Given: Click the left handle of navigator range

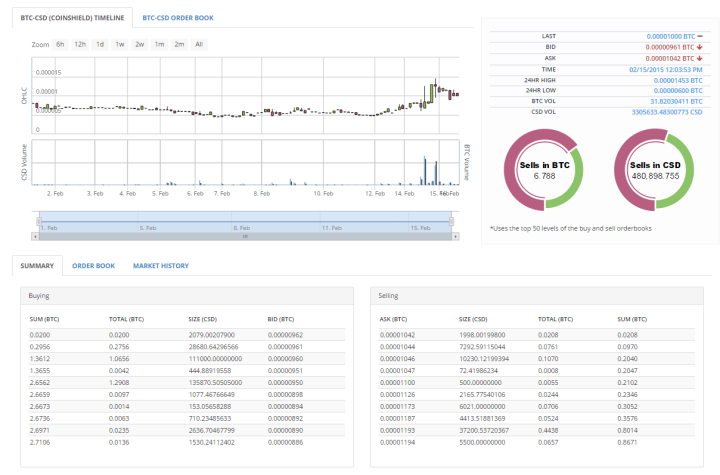Looking at the screenshot, I should point(37,223).
